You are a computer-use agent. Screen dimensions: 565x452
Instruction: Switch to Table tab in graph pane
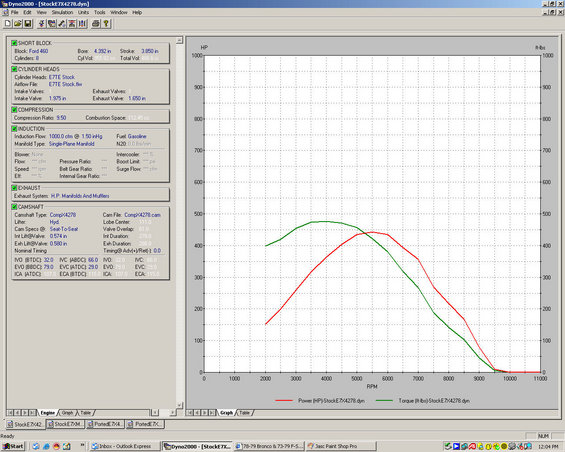point(244,413)
